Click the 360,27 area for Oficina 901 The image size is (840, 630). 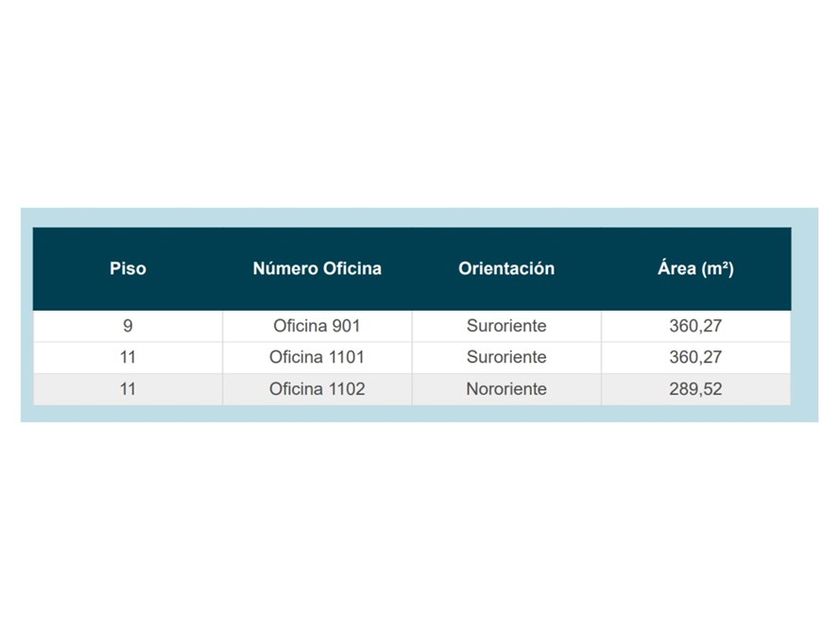click(x=696, y=326)
